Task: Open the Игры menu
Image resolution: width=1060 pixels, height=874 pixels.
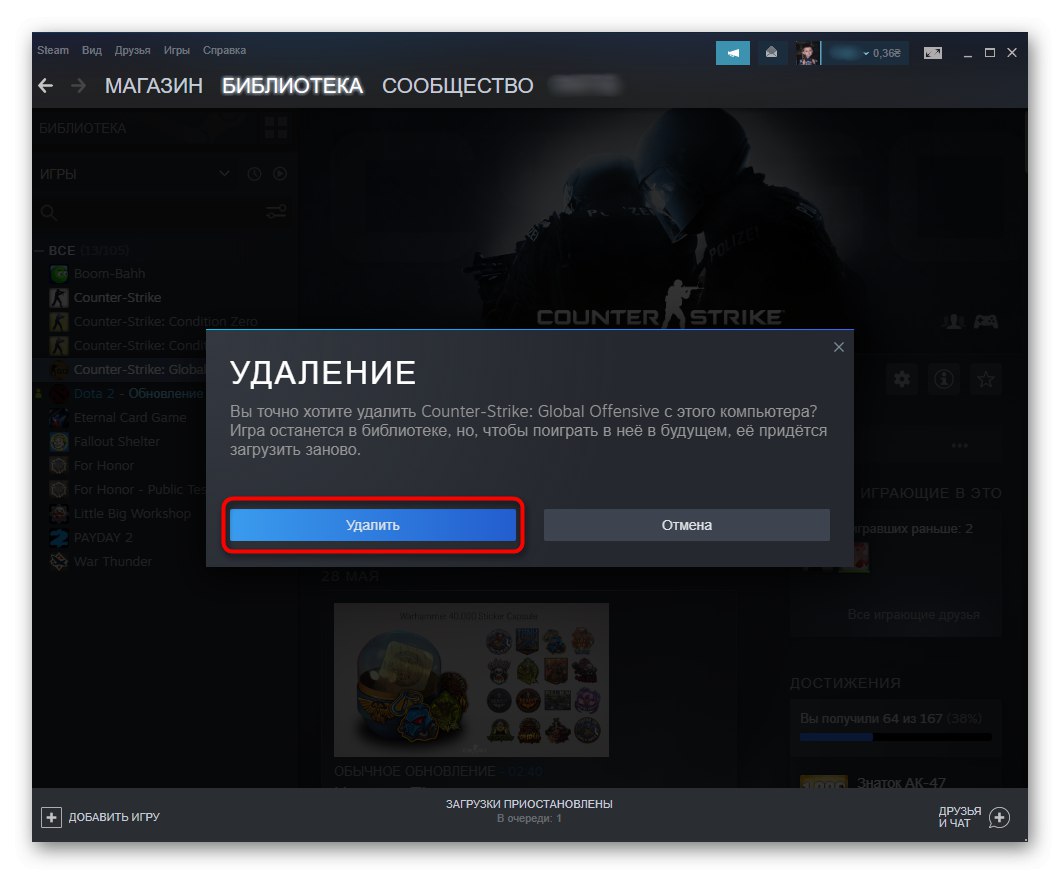Action: pos(176,50)
